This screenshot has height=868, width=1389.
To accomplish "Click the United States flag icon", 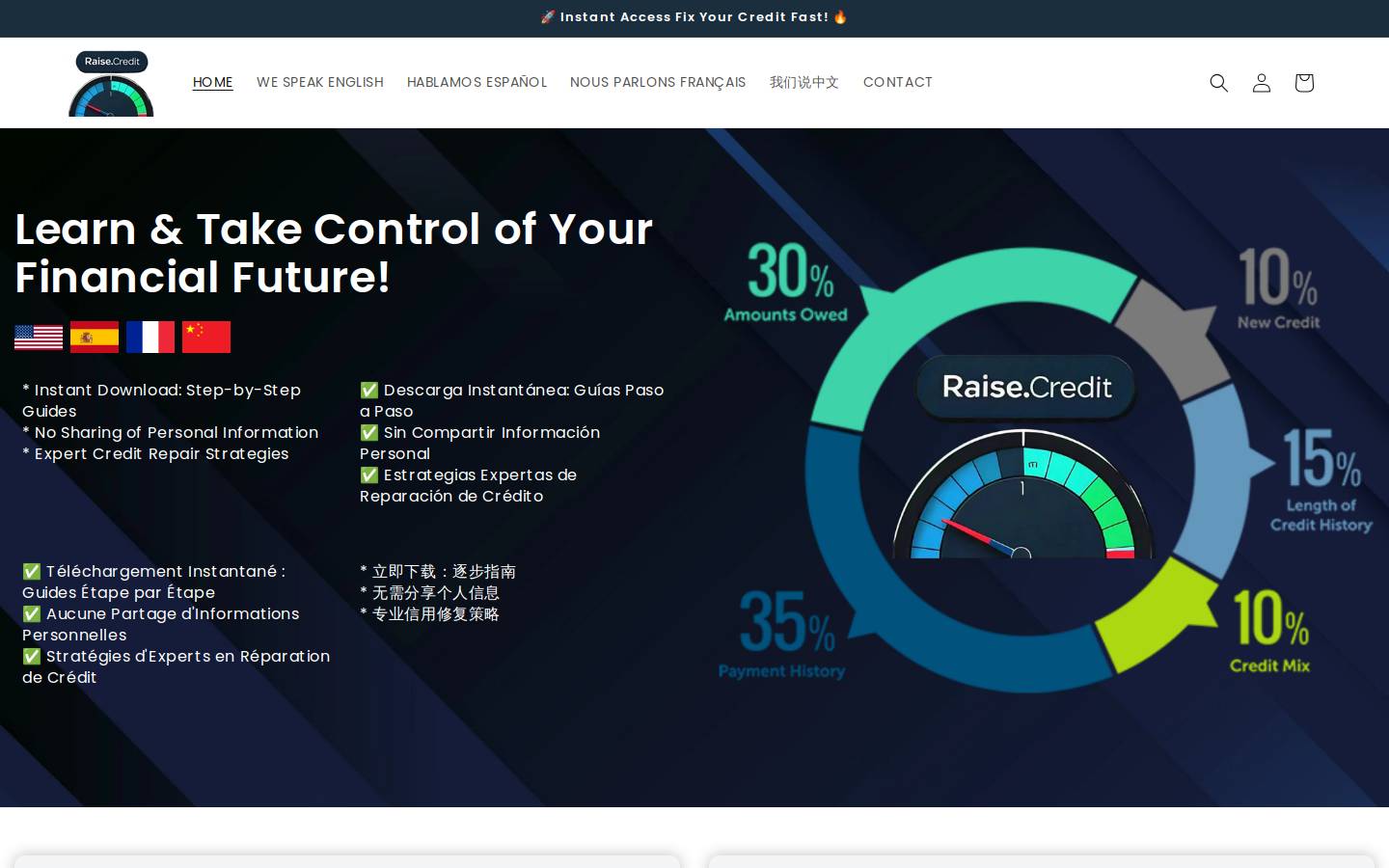I will coord(39,338).
